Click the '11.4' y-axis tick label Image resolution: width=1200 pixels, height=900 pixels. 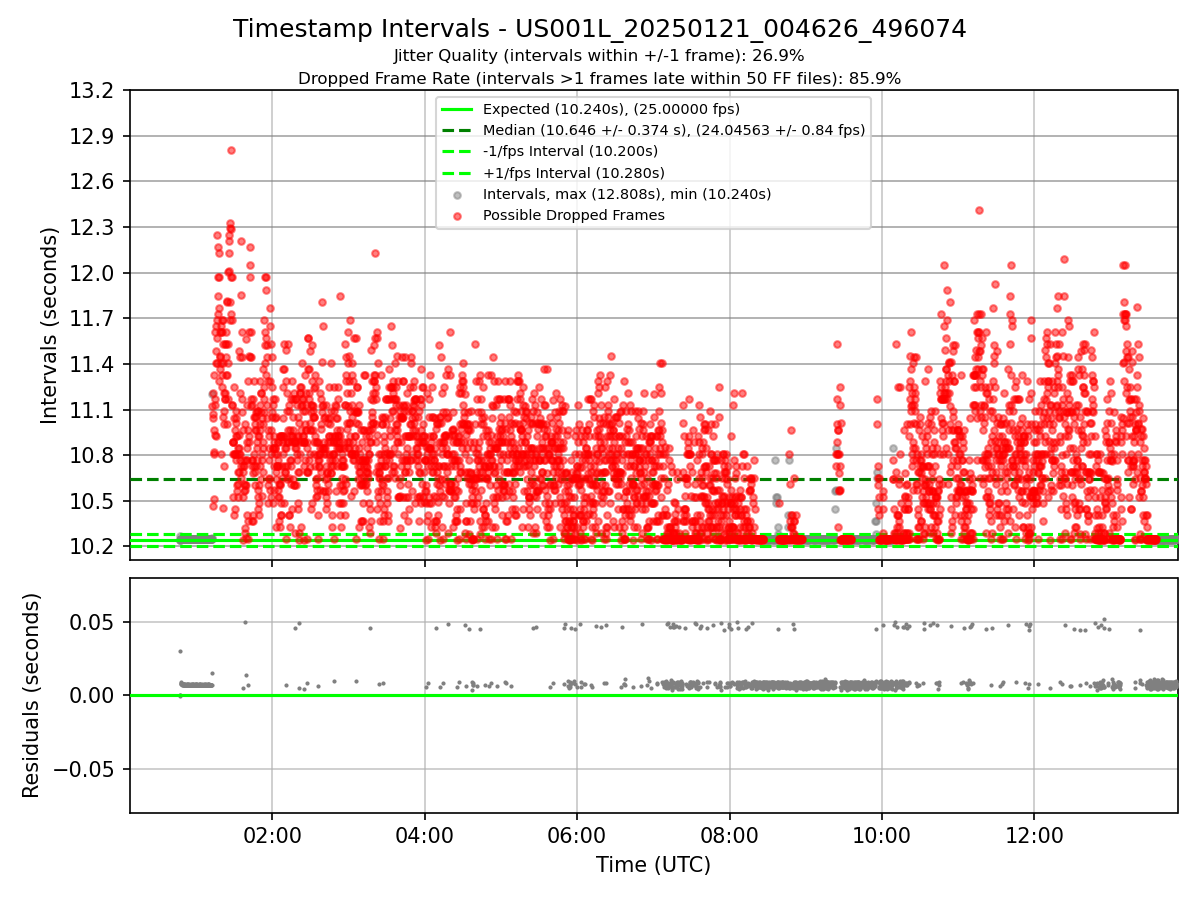point(93,364)
